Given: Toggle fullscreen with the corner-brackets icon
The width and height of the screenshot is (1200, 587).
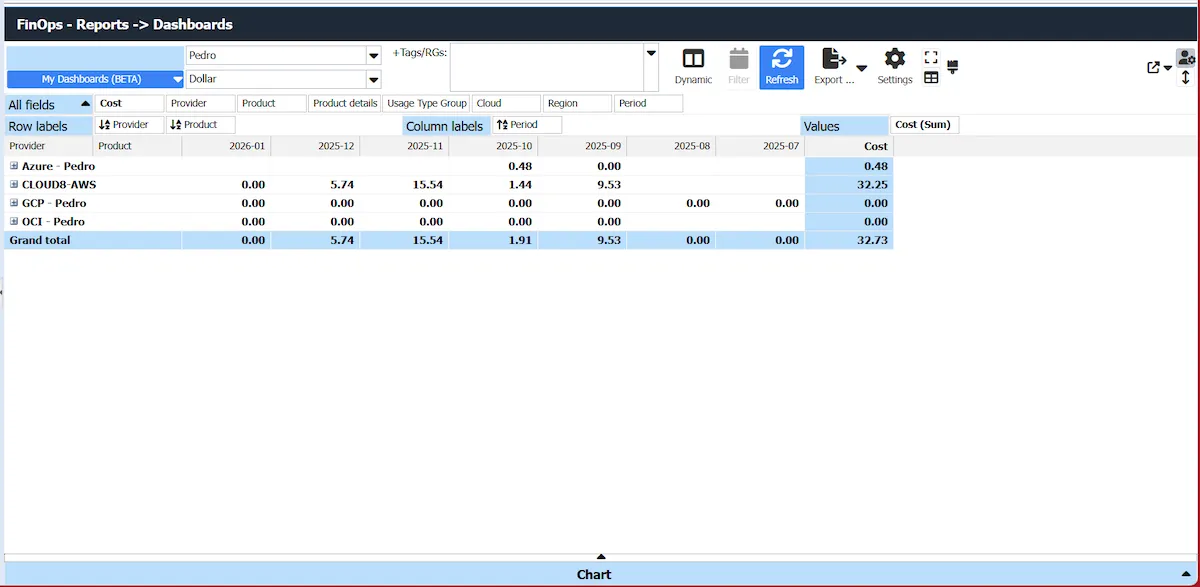Looking at the screenshot, I should 931,58.
